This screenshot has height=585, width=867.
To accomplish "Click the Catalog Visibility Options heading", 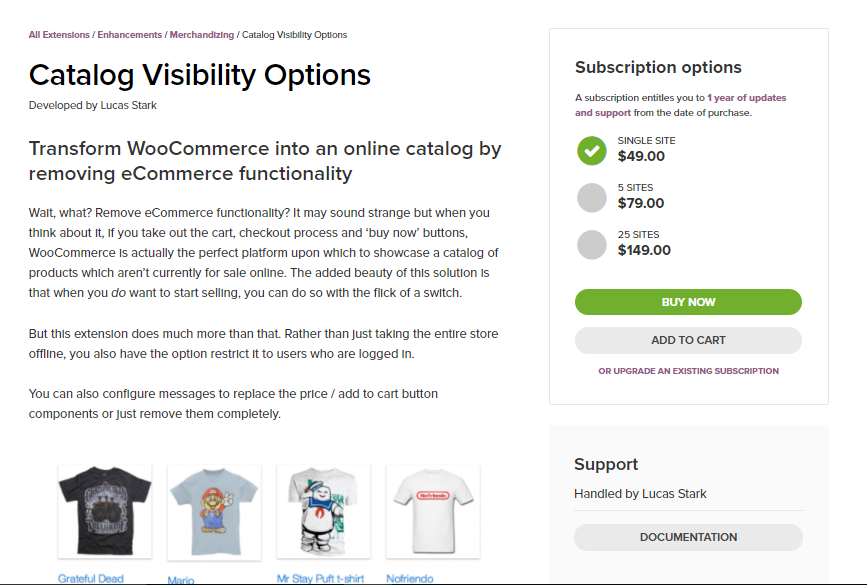I will [200, 75].
